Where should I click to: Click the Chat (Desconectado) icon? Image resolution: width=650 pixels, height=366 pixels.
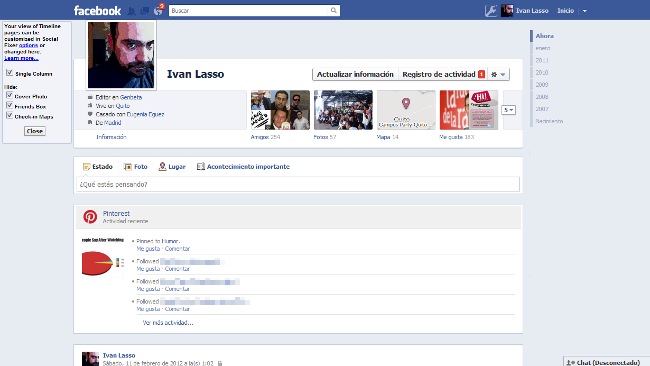click(x=570, y=363)
